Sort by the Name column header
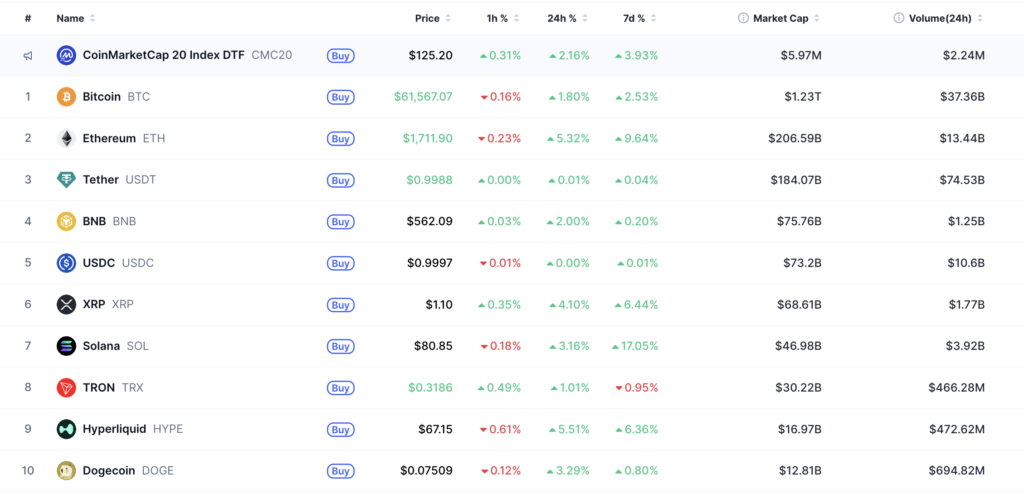This screenshot has width=1024, height=494. pos(76,18)
